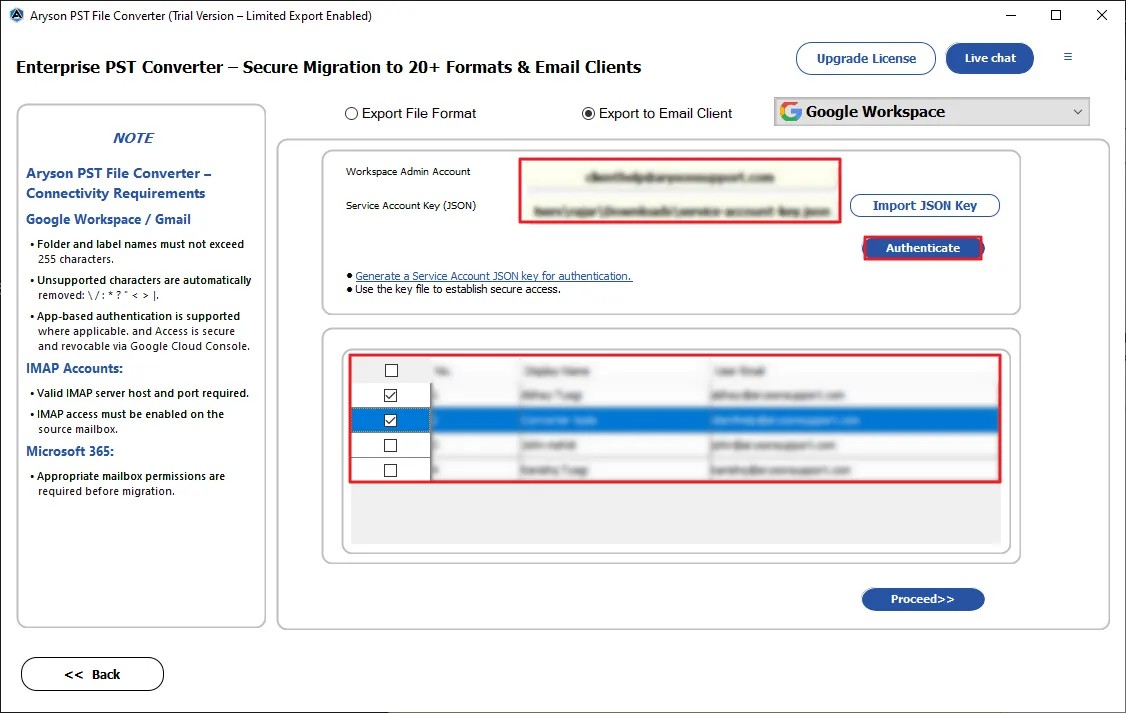Click the Aryson app logo in title bar
The height and width of the screenshot is (713, 1126).
(17, 15)
